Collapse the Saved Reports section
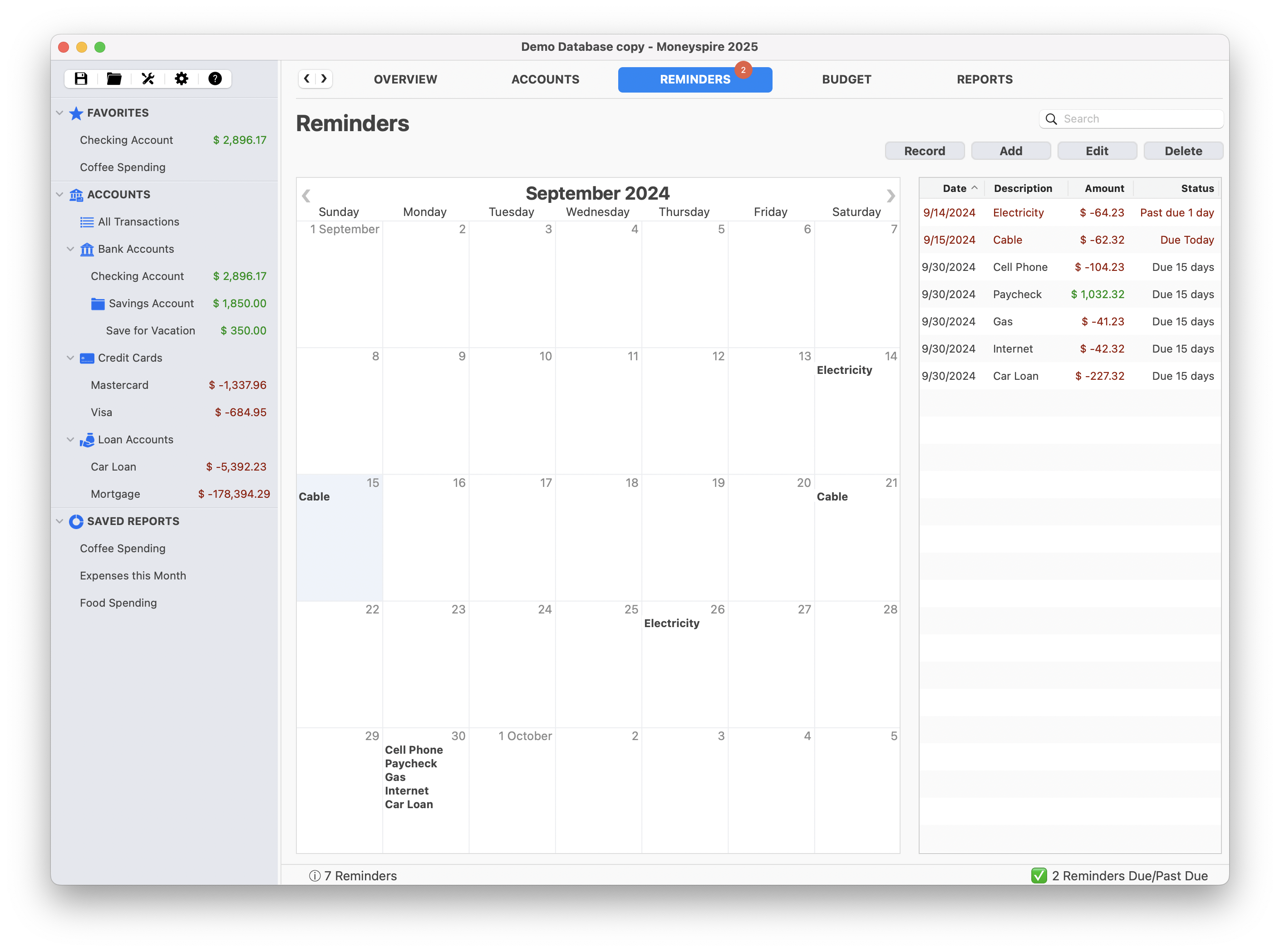Image resolution: width=1280 pixels, height=952 pixels. pyautogui.click(x=59, y=521)
